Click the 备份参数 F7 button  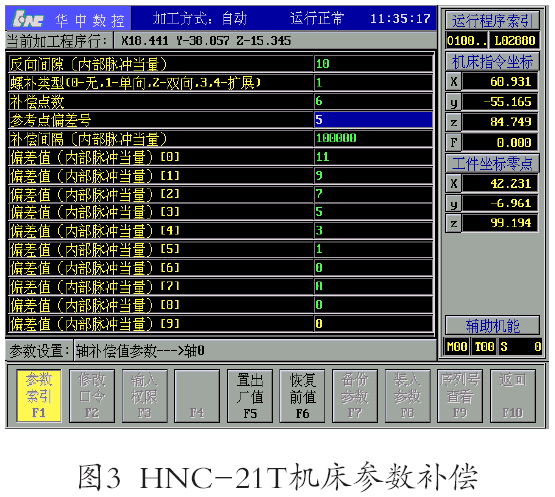coord(355,396)
